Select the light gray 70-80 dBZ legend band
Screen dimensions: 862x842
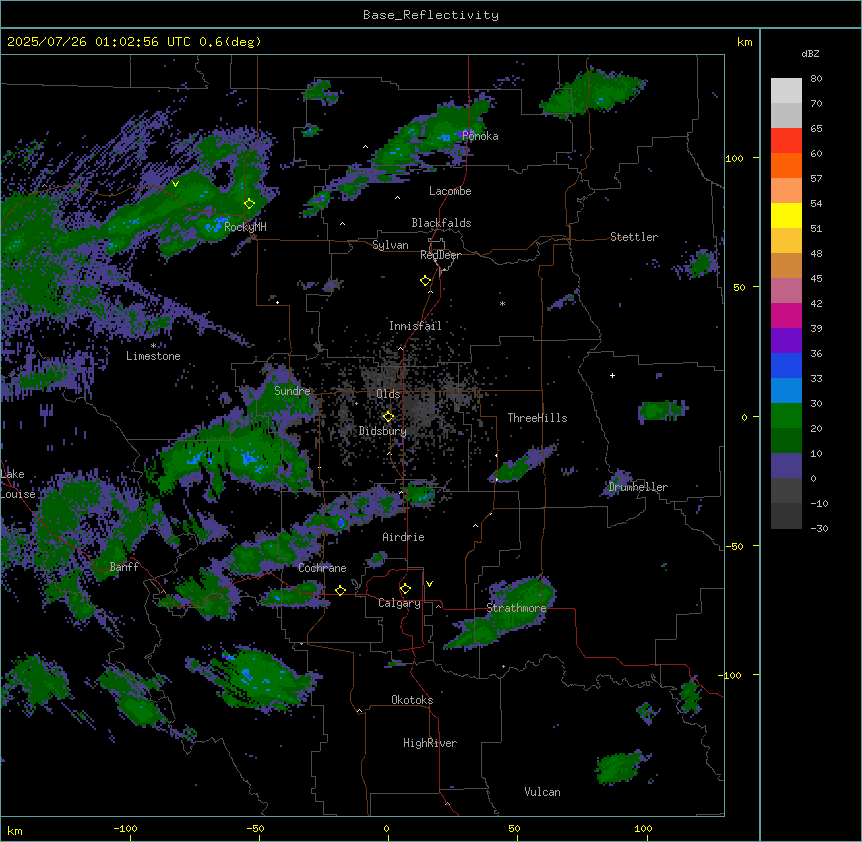[x=786, y=91]
